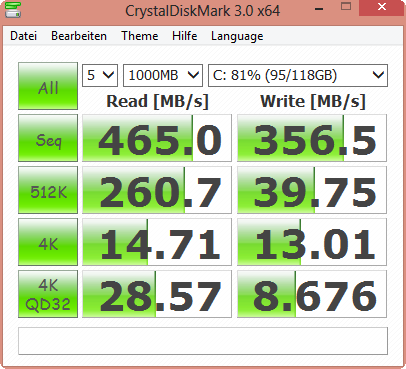Screen dimensions: 406x369
Task: Select the 4K write value 13.01
Action: pyautogui.click(x=312, y=242)
